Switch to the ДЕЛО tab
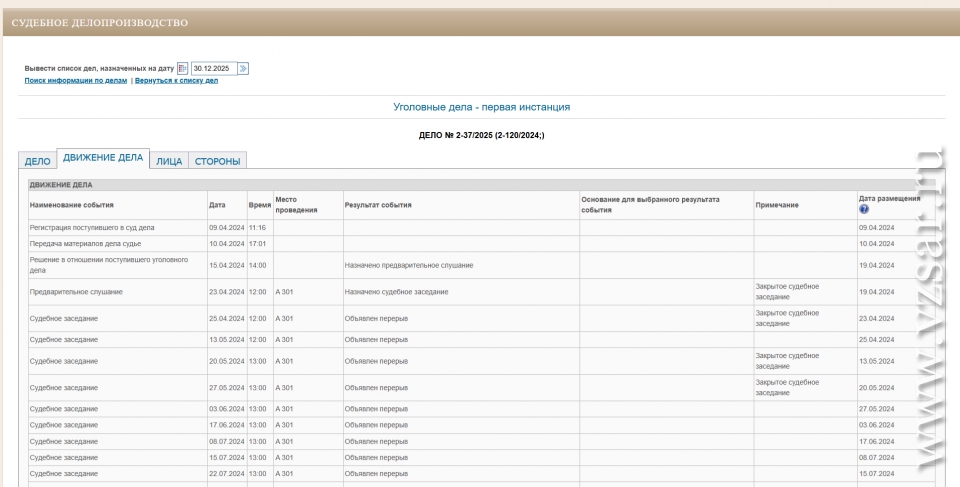960x487 pixels. pyautogui.click(x=37, y=161)
